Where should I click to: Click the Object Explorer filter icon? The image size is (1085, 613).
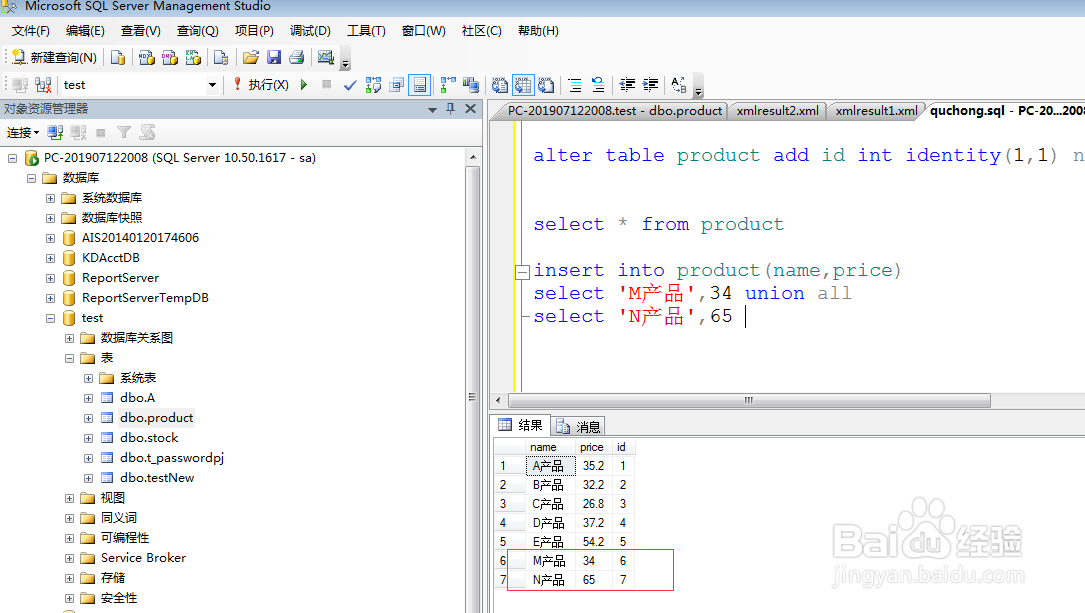(x=122, y=131)
